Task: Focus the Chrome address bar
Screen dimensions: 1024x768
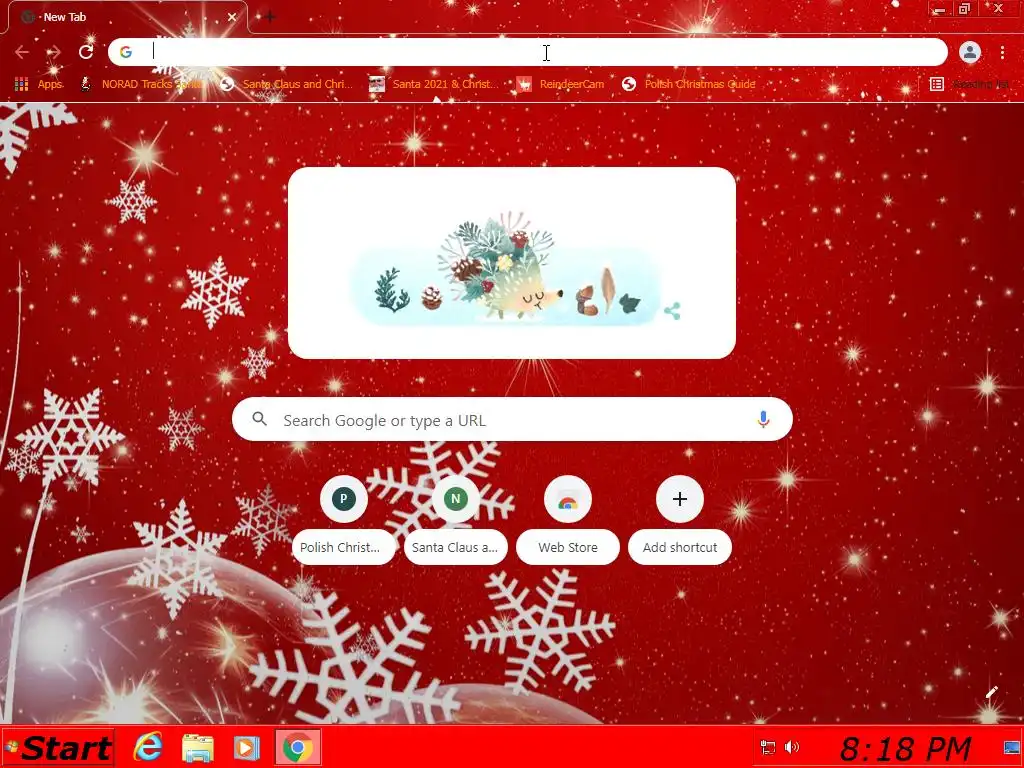Action: (x=528, y=52)
